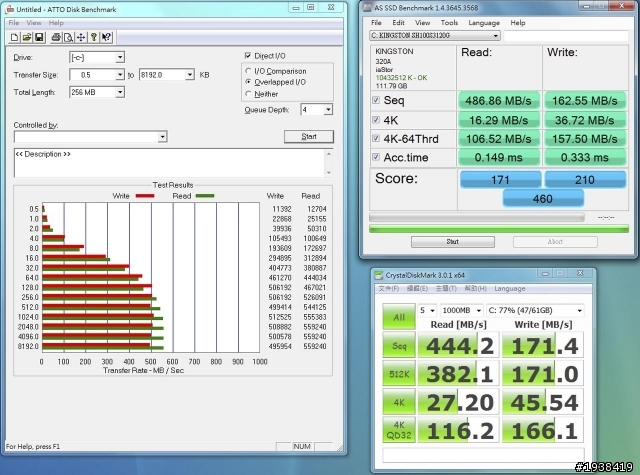The image size is (640, 475).
Task: Click the 512K test button in CrystalDiskMark
Action: point(399,373)
